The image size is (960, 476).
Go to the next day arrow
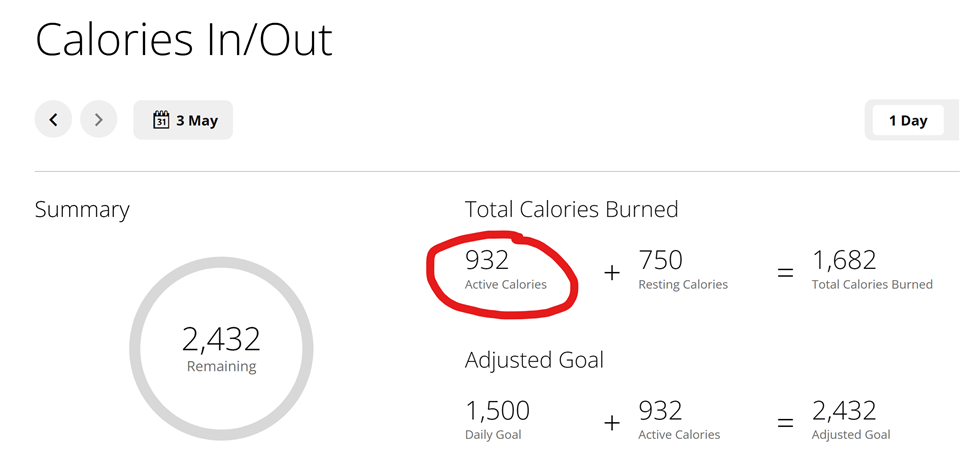[99, 119]
